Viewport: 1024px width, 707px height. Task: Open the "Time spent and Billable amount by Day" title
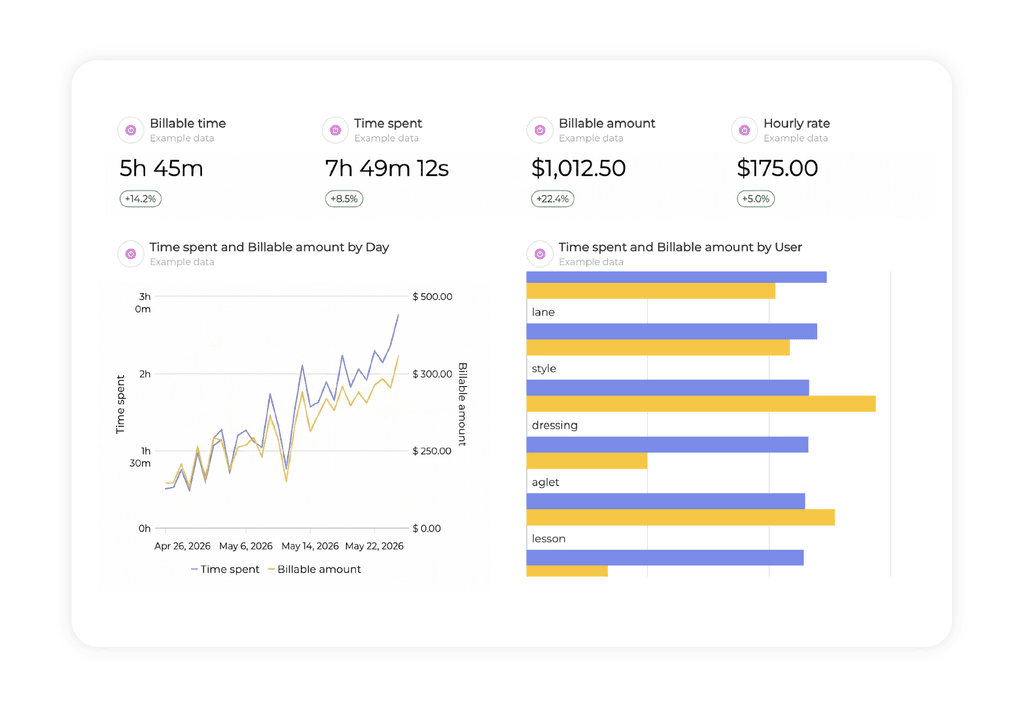(x=269, y=247)
